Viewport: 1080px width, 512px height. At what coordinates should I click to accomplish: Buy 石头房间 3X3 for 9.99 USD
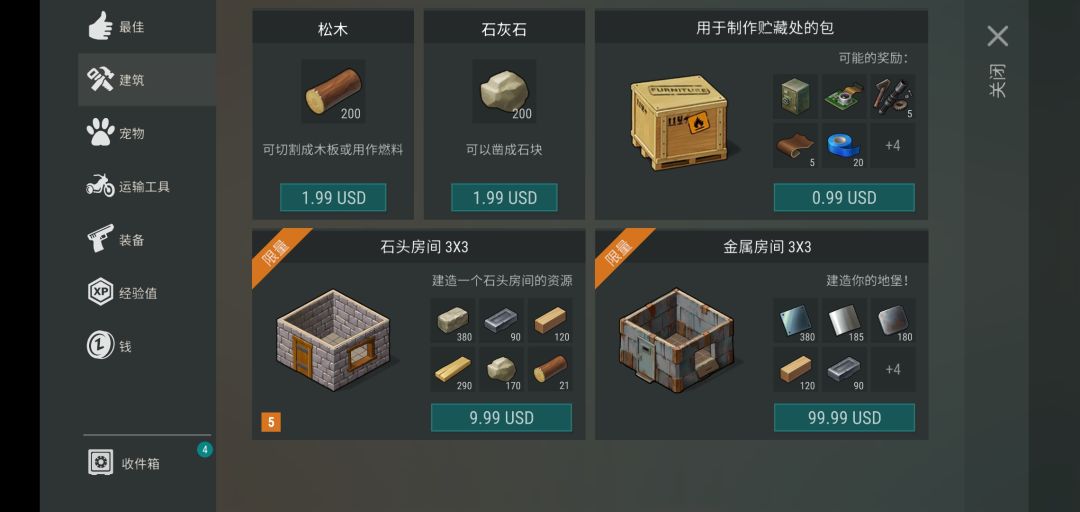pyautogui.click(x=501, y=418)
